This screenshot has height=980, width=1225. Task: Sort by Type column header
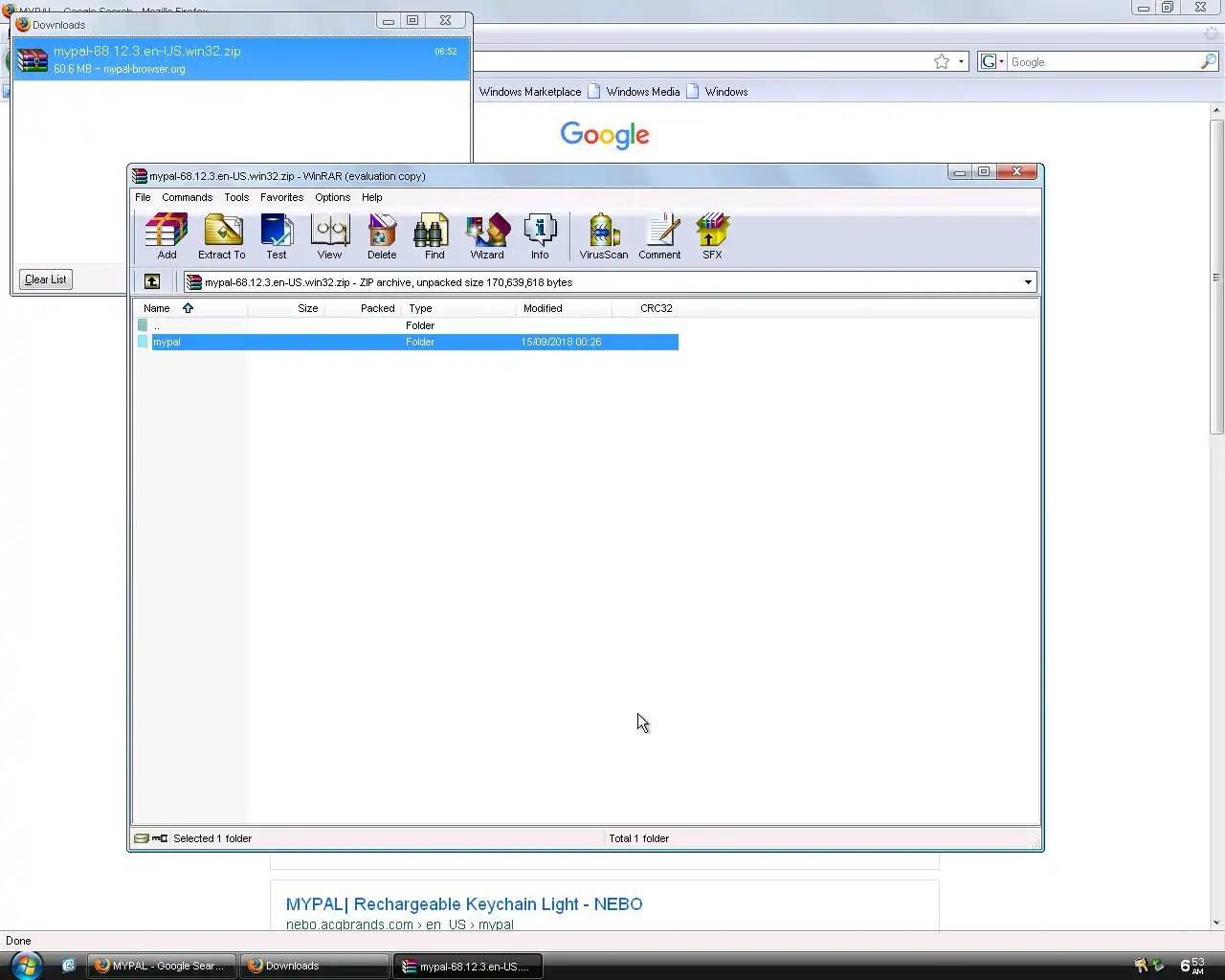coord(458,308)
